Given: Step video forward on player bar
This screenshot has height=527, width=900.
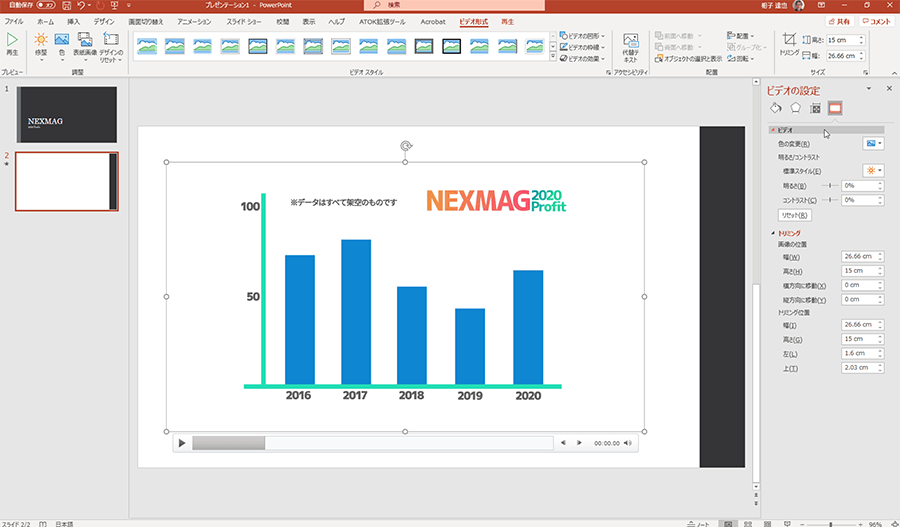Looking at the screenshot, I should click(x=579, y=443).
